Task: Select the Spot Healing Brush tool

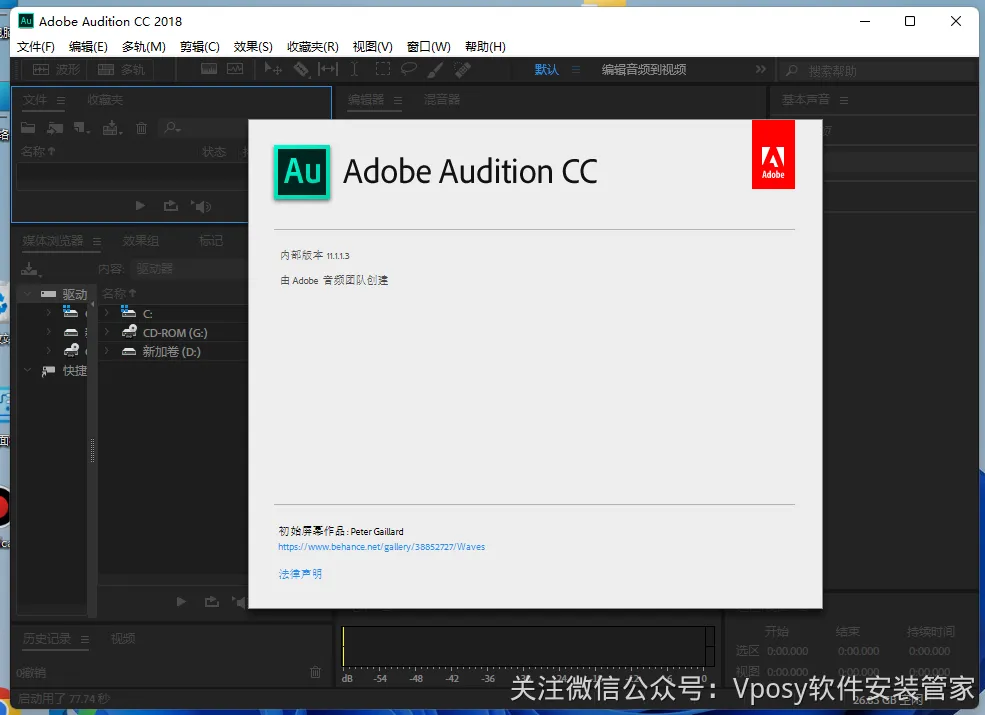Action: pos(462,69)
